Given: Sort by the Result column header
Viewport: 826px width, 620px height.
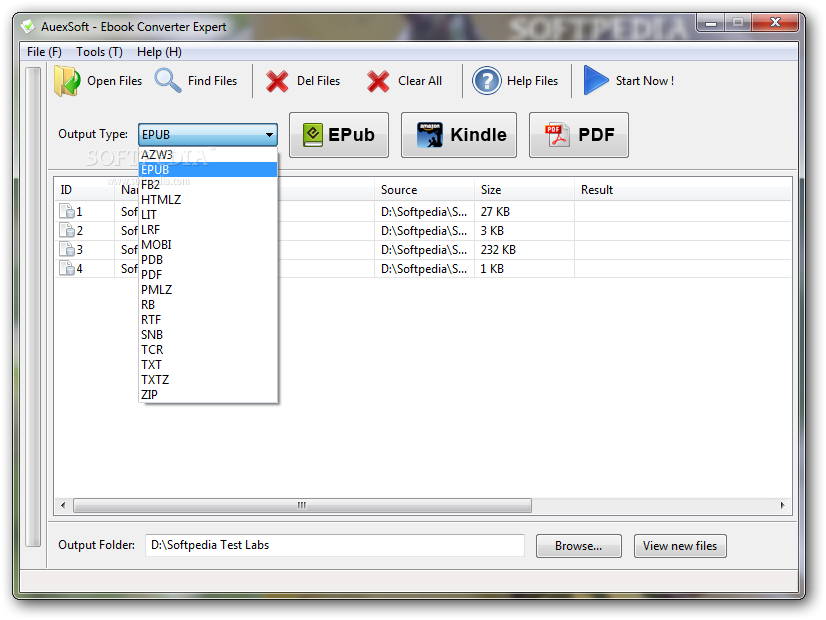Looking at the screenshot, I should (683, 190).
